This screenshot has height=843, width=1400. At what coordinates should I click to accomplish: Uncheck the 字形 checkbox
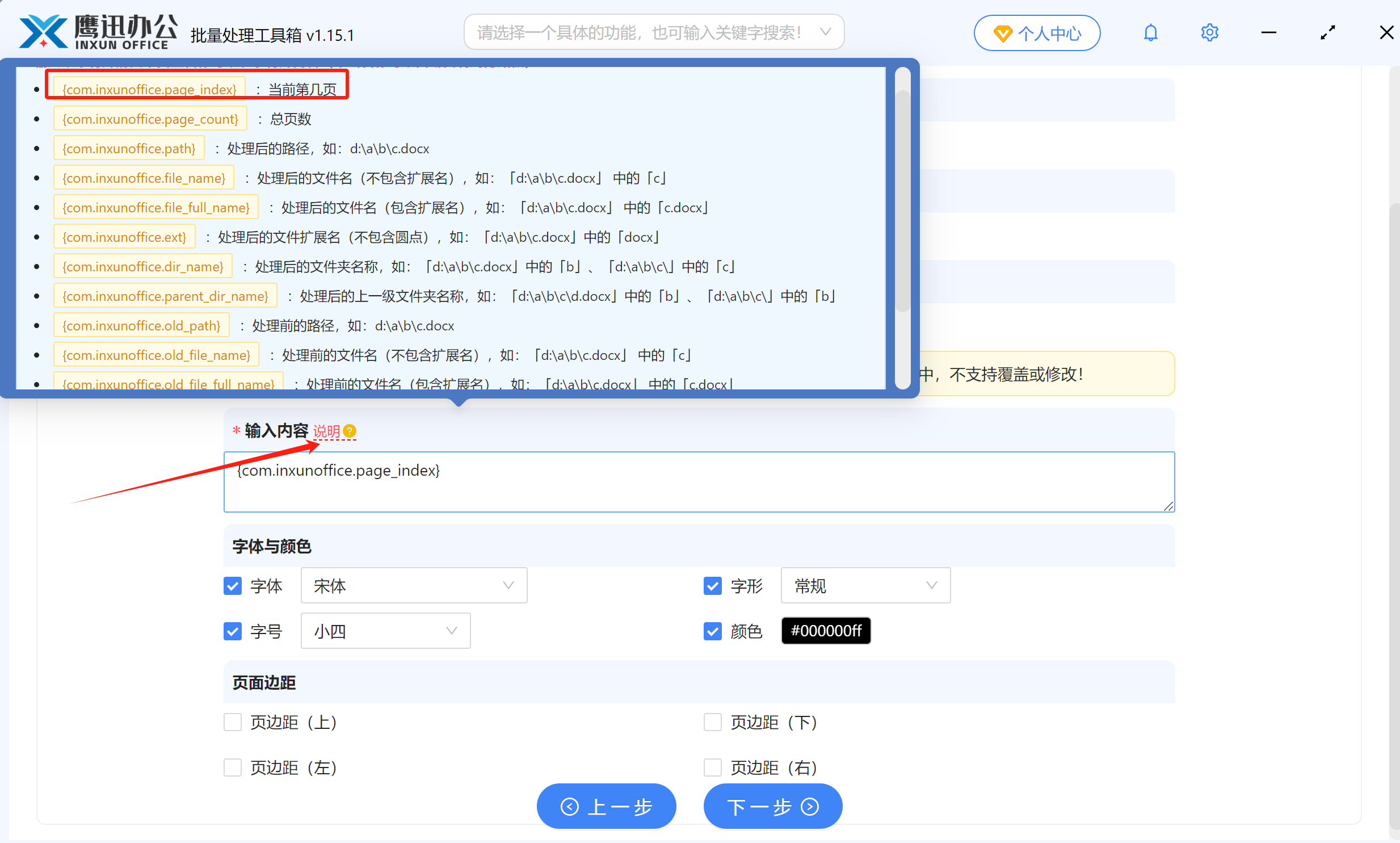coord(712,585)
